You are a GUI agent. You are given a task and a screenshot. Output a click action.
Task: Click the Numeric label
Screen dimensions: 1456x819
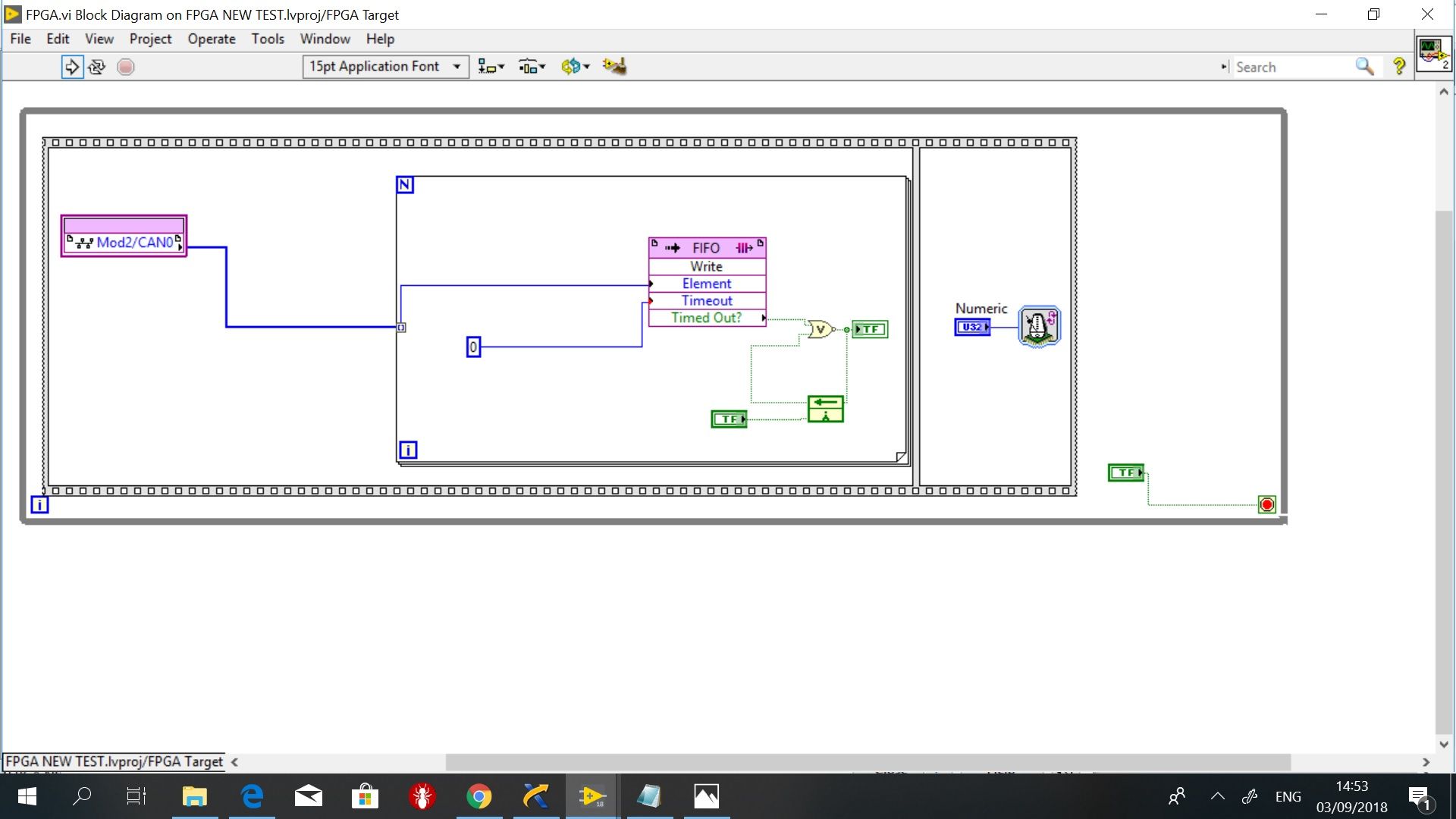pos(981,309)
